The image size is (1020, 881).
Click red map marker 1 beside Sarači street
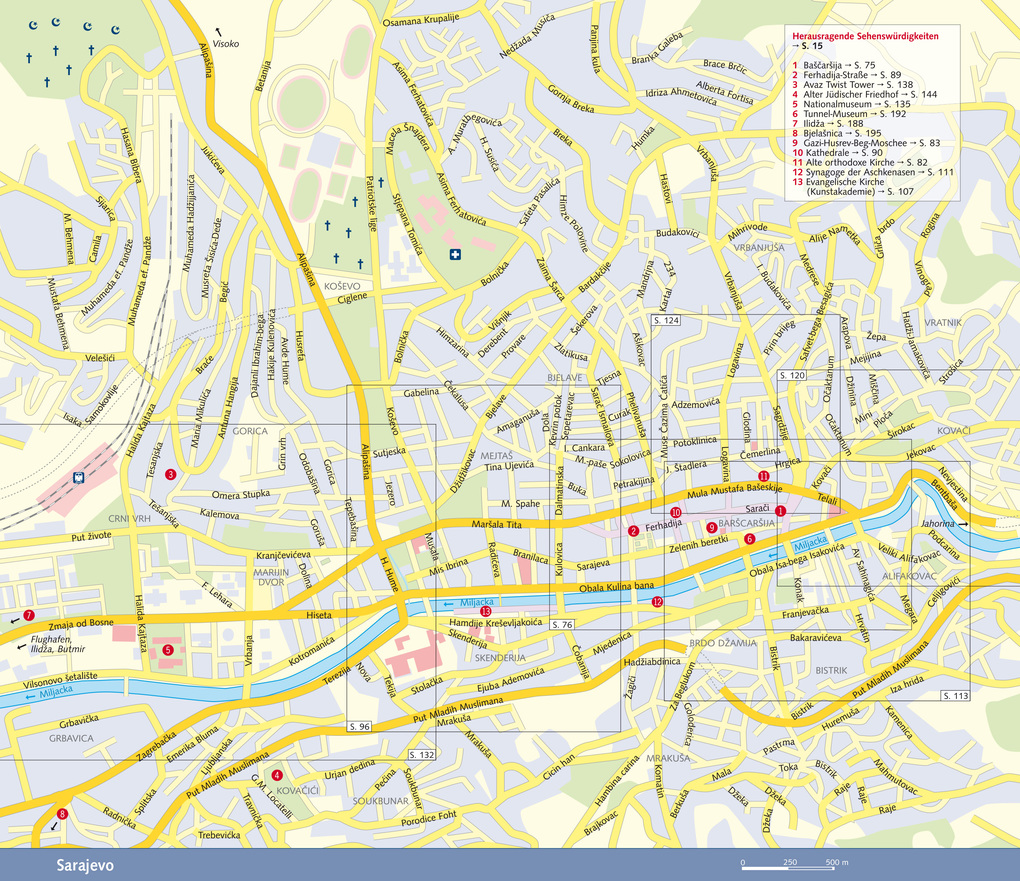pyautogui.click(x=781, y=511)
